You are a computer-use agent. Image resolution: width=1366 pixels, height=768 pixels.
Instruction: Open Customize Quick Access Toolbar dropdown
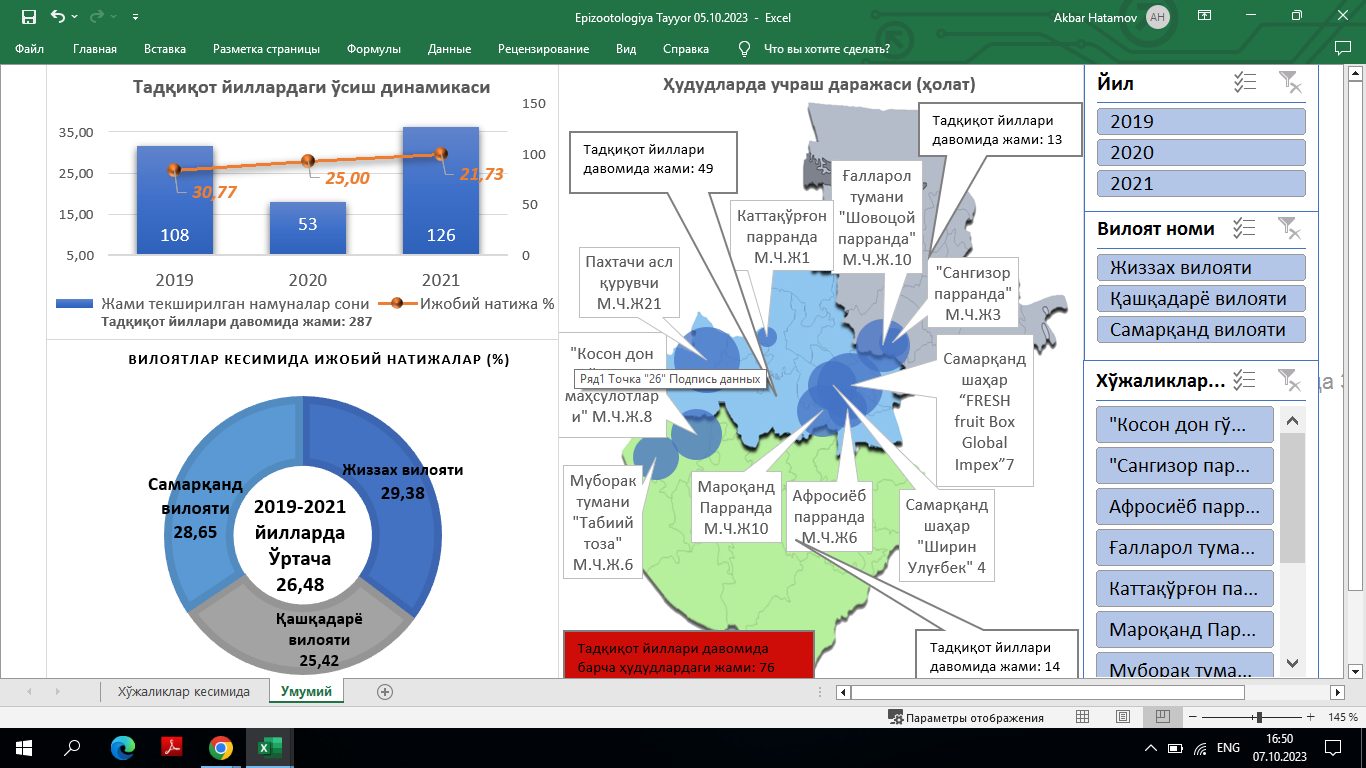click(x=135, y=17)
